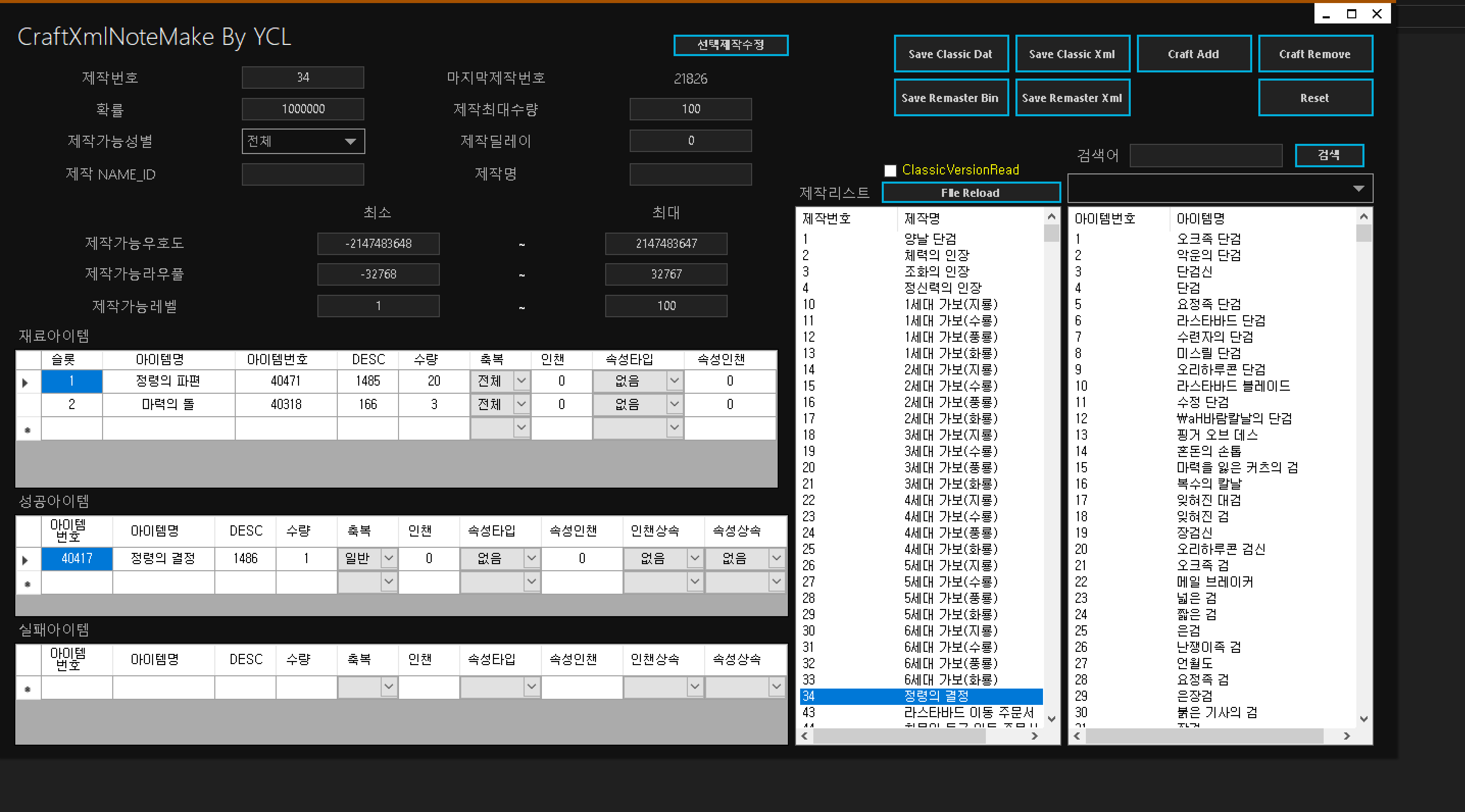This screenshot has width=1465, height=812.
Task: Click the 선택제작수정 button
Action: [x=731, y=45]
